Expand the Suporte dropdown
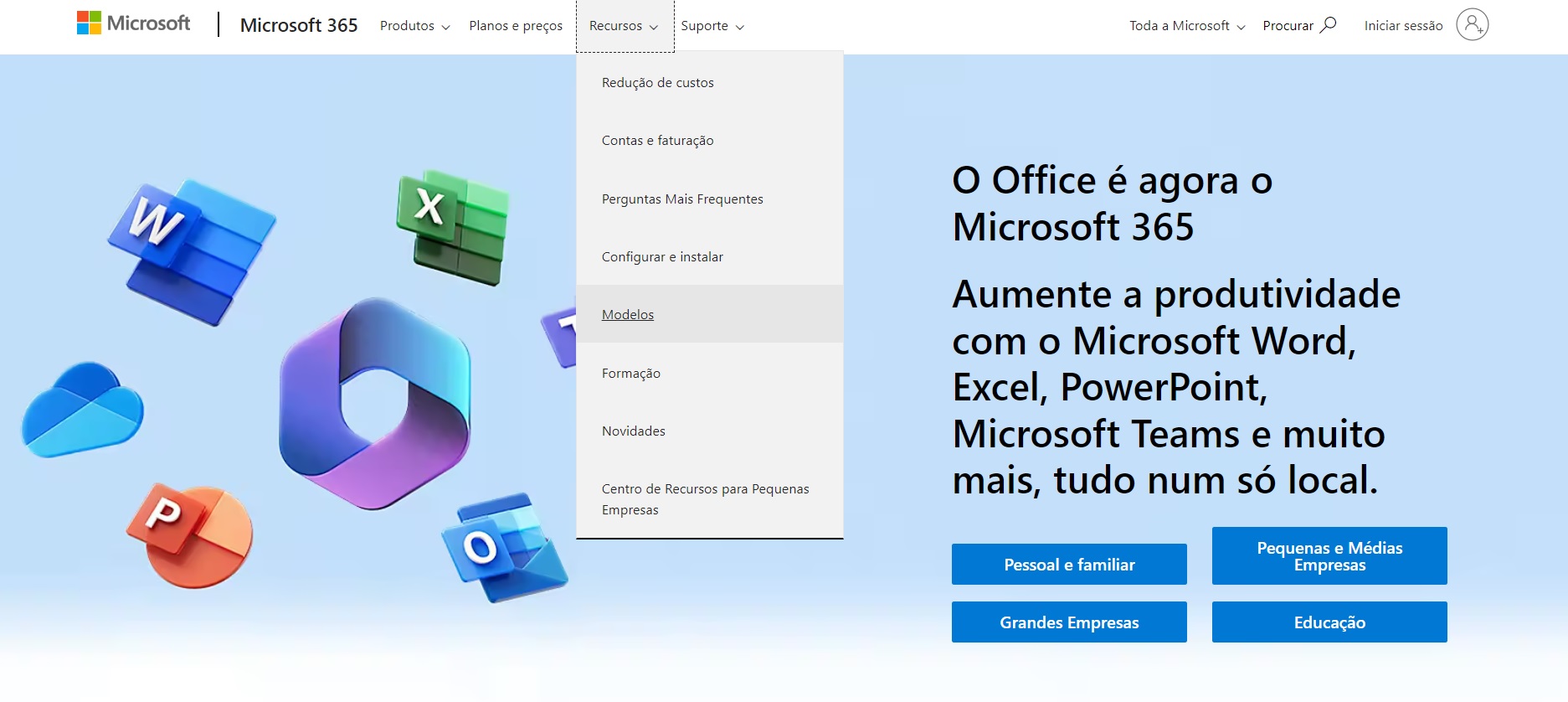1568x702 pixels. (712, 26)
